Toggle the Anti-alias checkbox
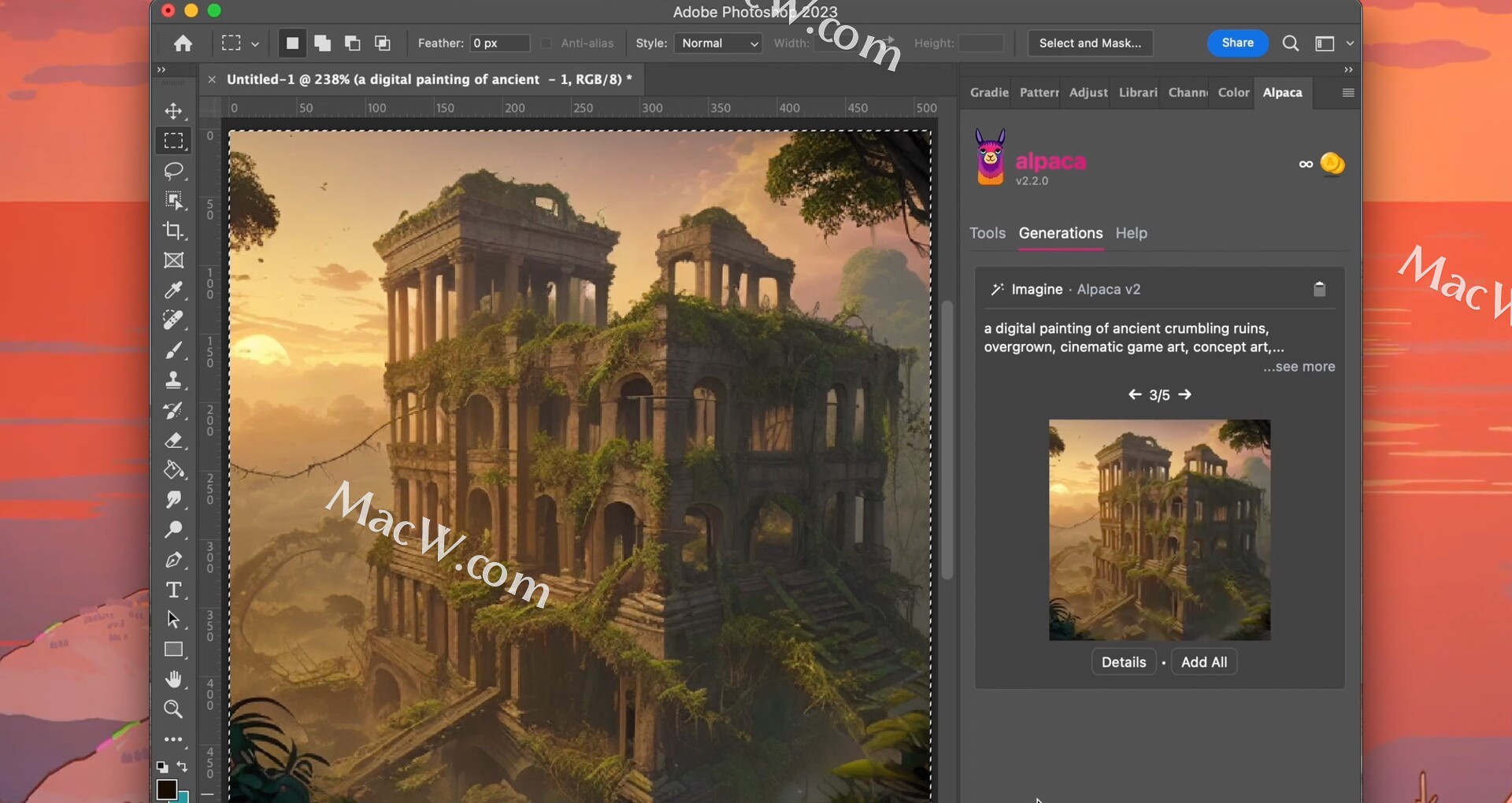The height and width of the screenshot is (803, 1512). 546,43
